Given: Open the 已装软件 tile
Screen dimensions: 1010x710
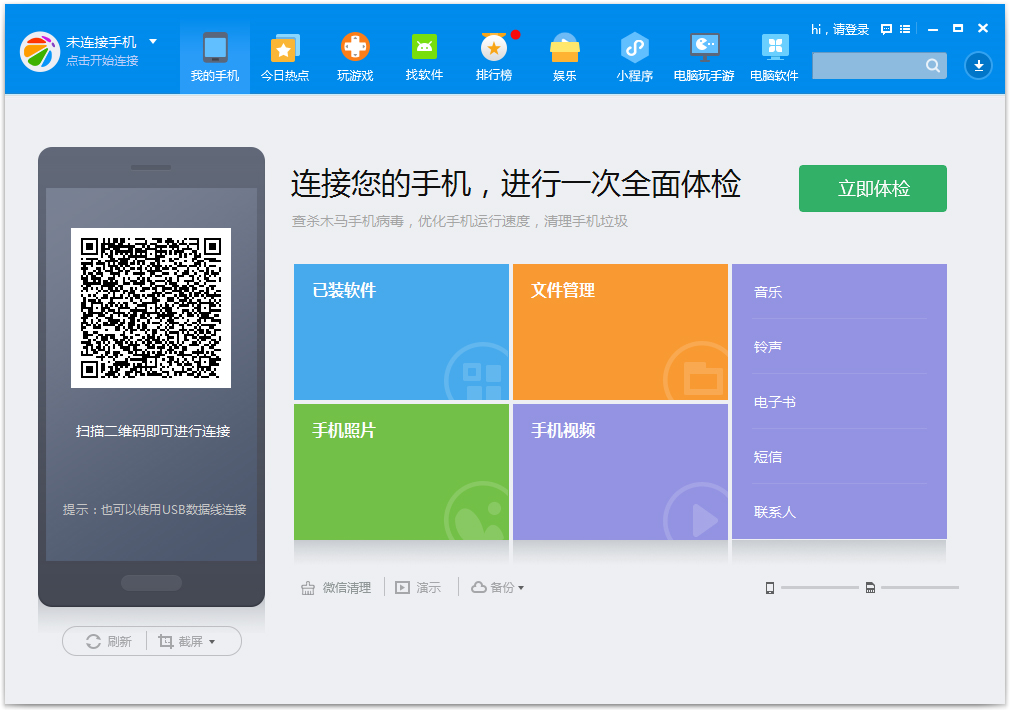Looking at the screenshot, I should [x=401, y=332].
